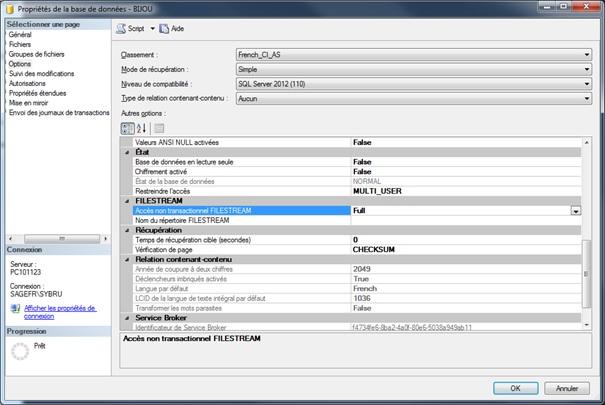The width and height of the screenshot is (605, 405).
Task: Collapse the Récupération category
Action: 126,230
